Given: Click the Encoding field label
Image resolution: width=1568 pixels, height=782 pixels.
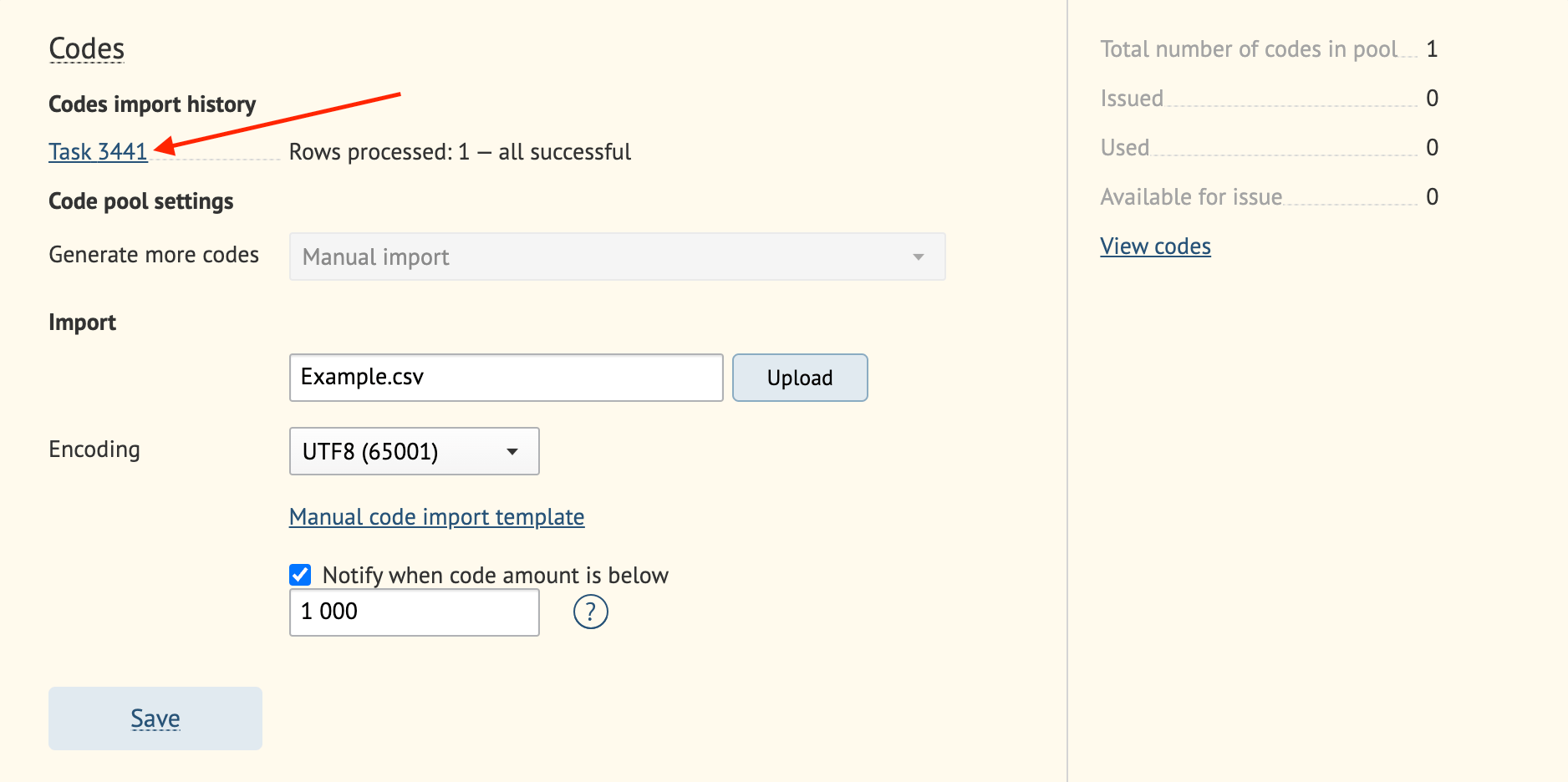Looking at the screenshot, I should click(94, 449).
